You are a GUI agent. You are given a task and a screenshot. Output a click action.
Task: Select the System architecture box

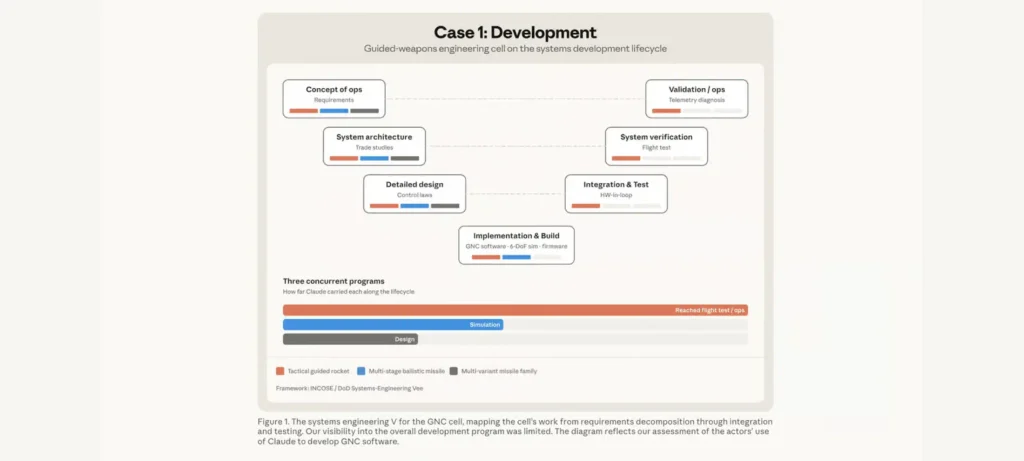click(374, 146)
